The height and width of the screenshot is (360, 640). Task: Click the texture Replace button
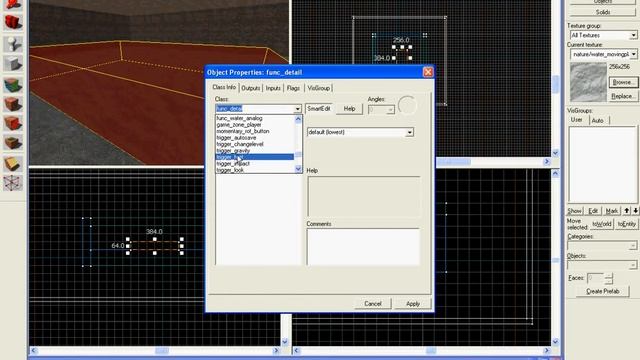tap(623, 96)
